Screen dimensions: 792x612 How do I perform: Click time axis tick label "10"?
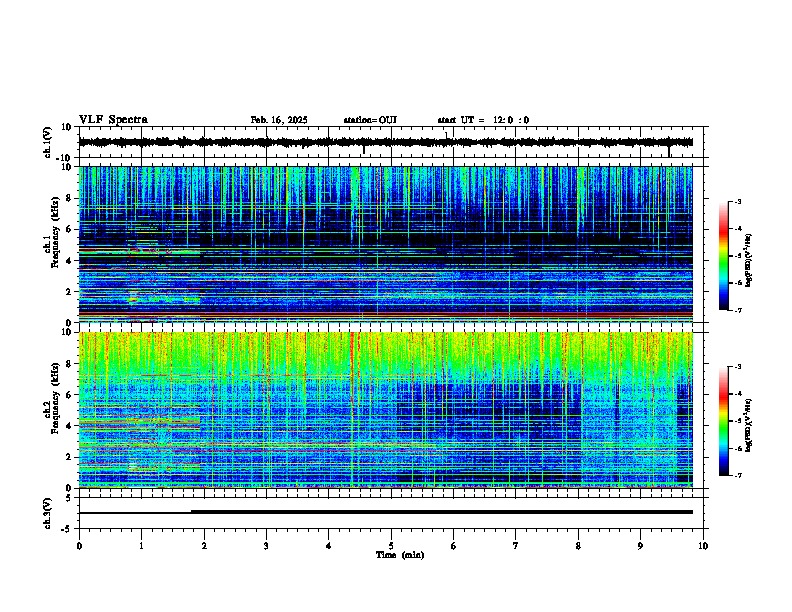coord(703,546)
